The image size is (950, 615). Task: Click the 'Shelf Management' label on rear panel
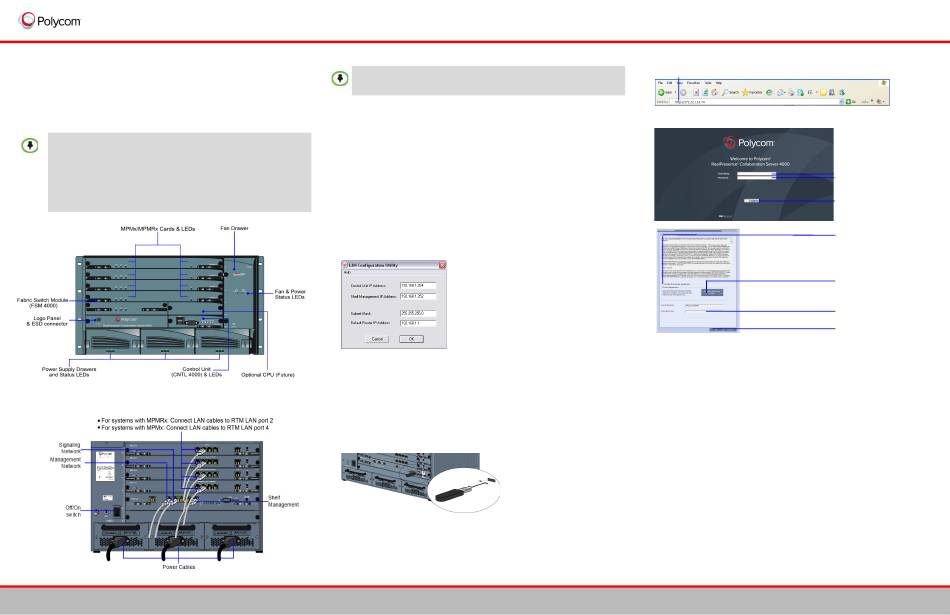click(283, 501)
